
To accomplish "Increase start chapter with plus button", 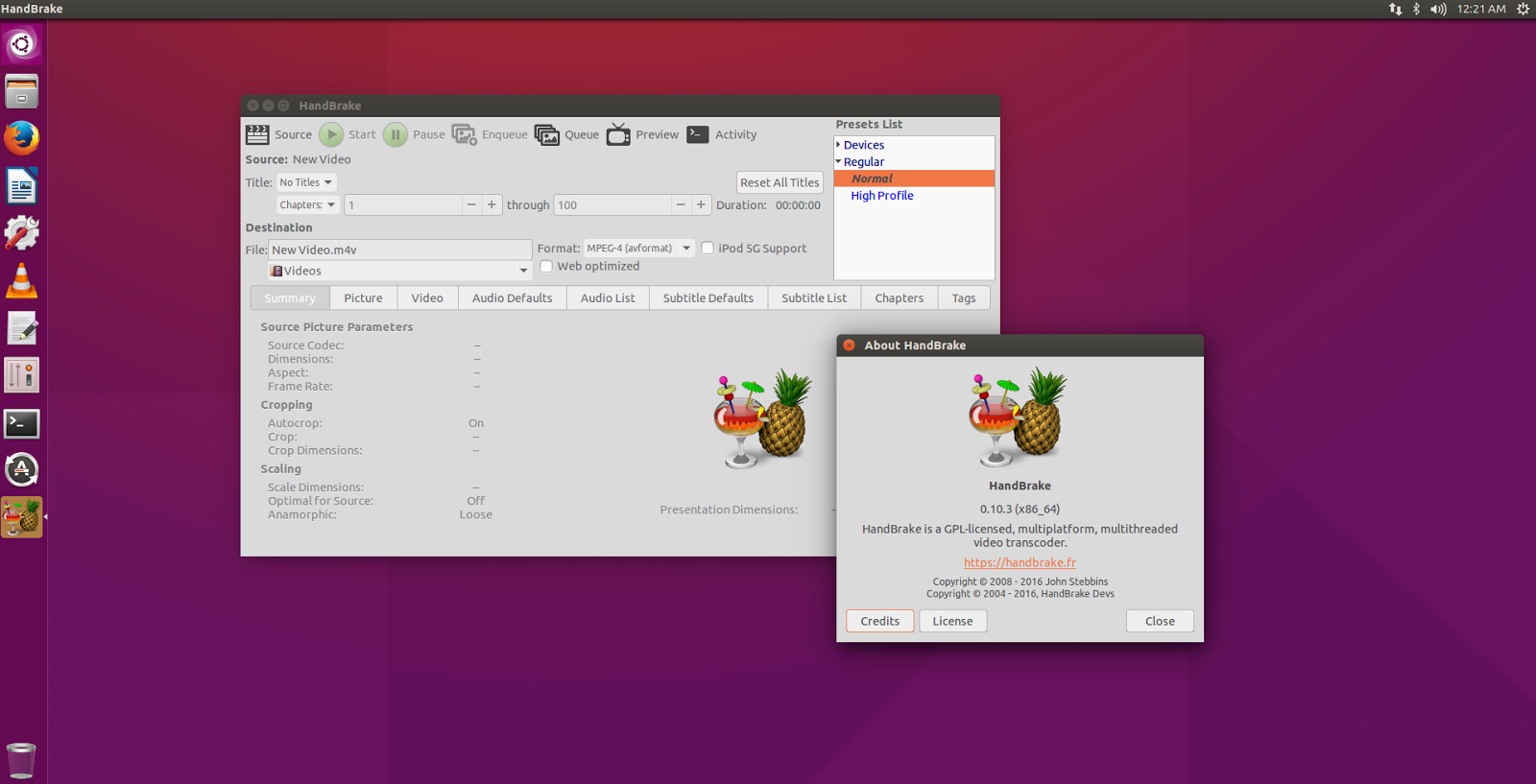I will point(492,204).
